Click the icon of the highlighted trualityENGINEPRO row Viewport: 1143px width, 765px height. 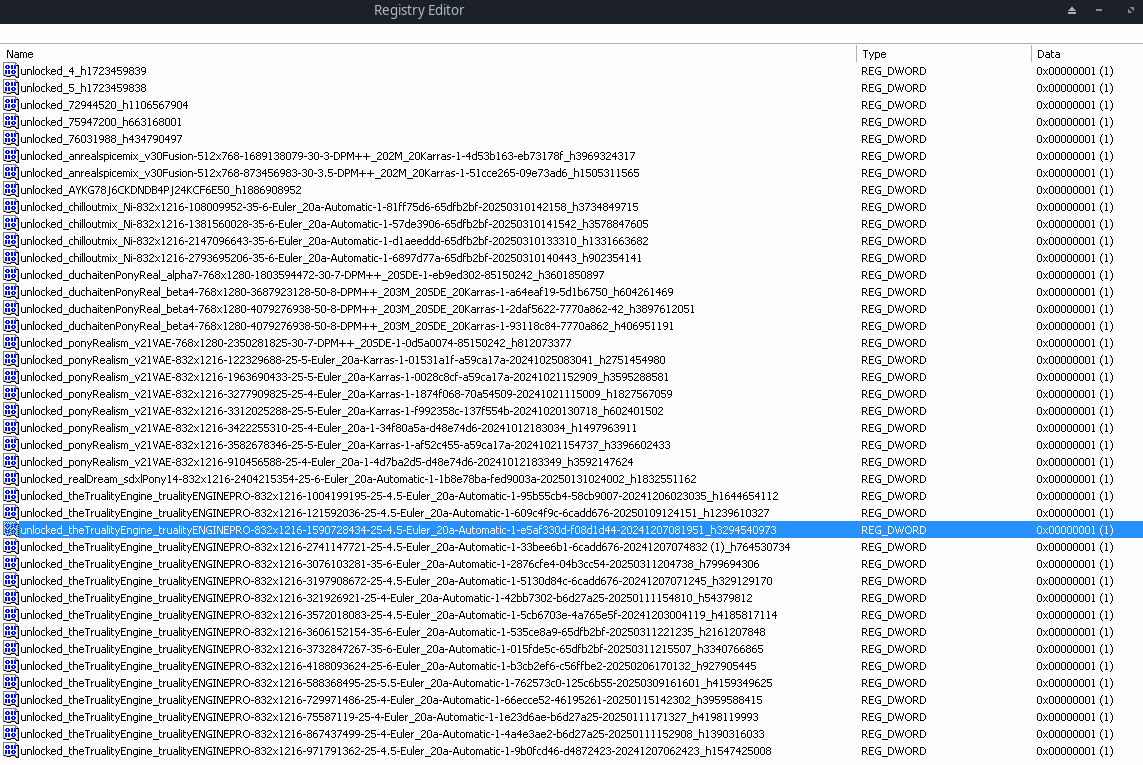tap(11, 530)
